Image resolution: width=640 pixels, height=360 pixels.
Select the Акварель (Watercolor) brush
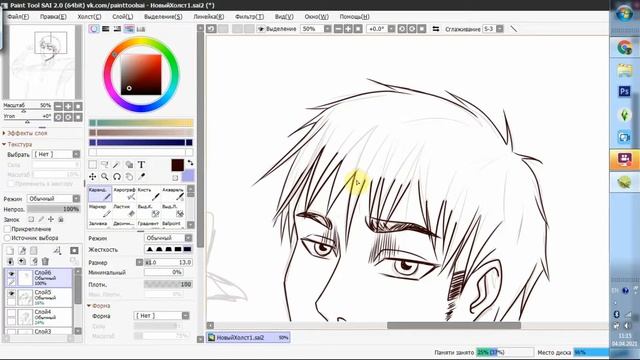point(173,194)
